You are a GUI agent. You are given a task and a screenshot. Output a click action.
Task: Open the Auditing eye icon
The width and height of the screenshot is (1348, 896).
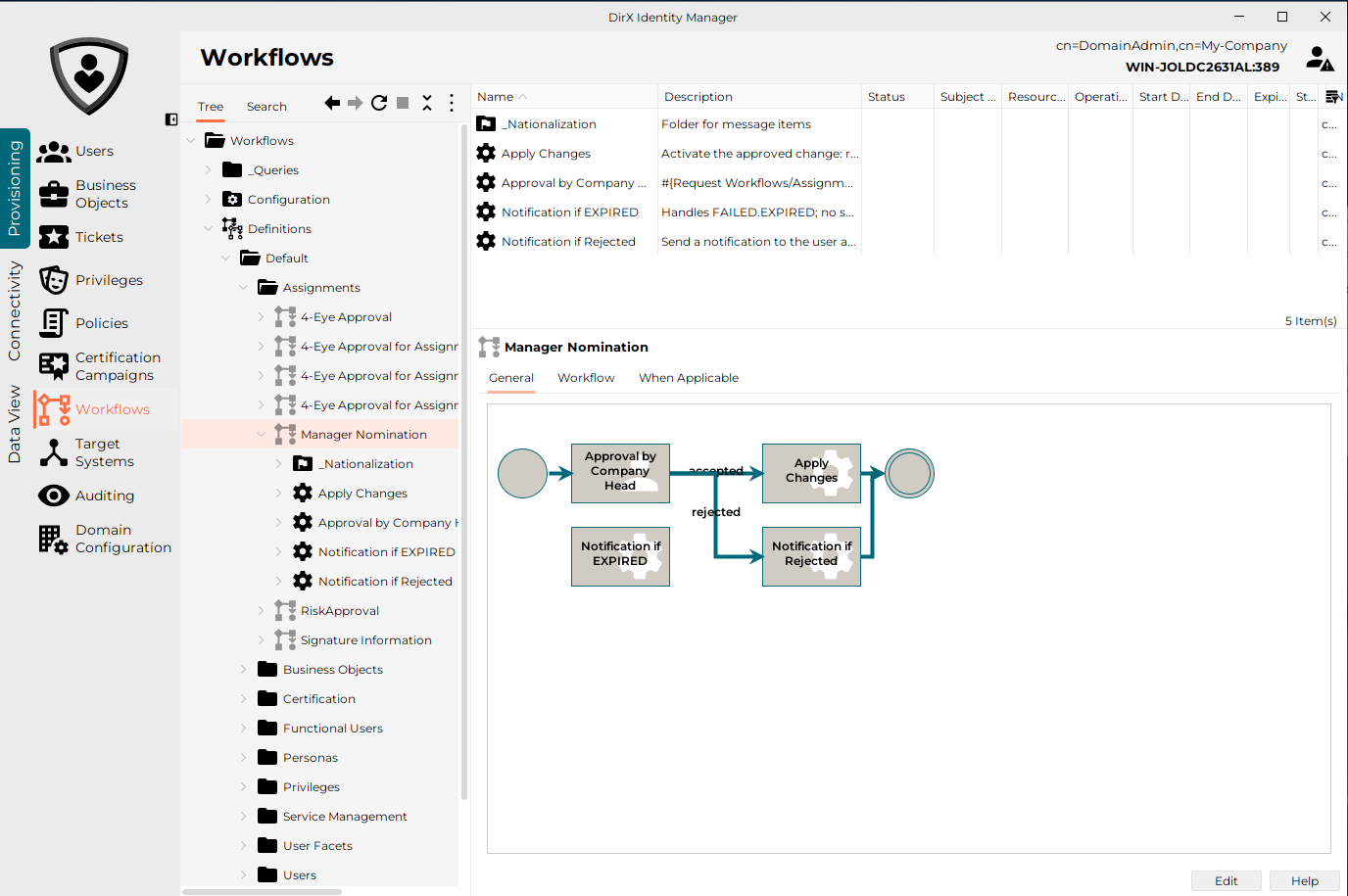pos(53,495)
